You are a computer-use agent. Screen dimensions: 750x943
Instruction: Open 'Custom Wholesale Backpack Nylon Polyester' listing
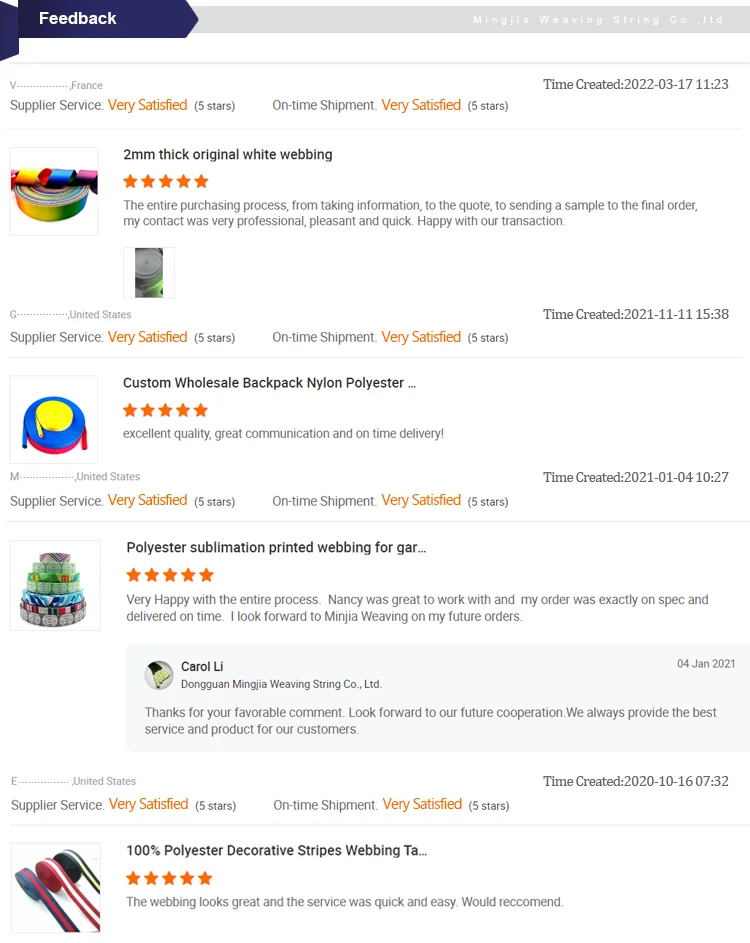click(x=269, y=383)
